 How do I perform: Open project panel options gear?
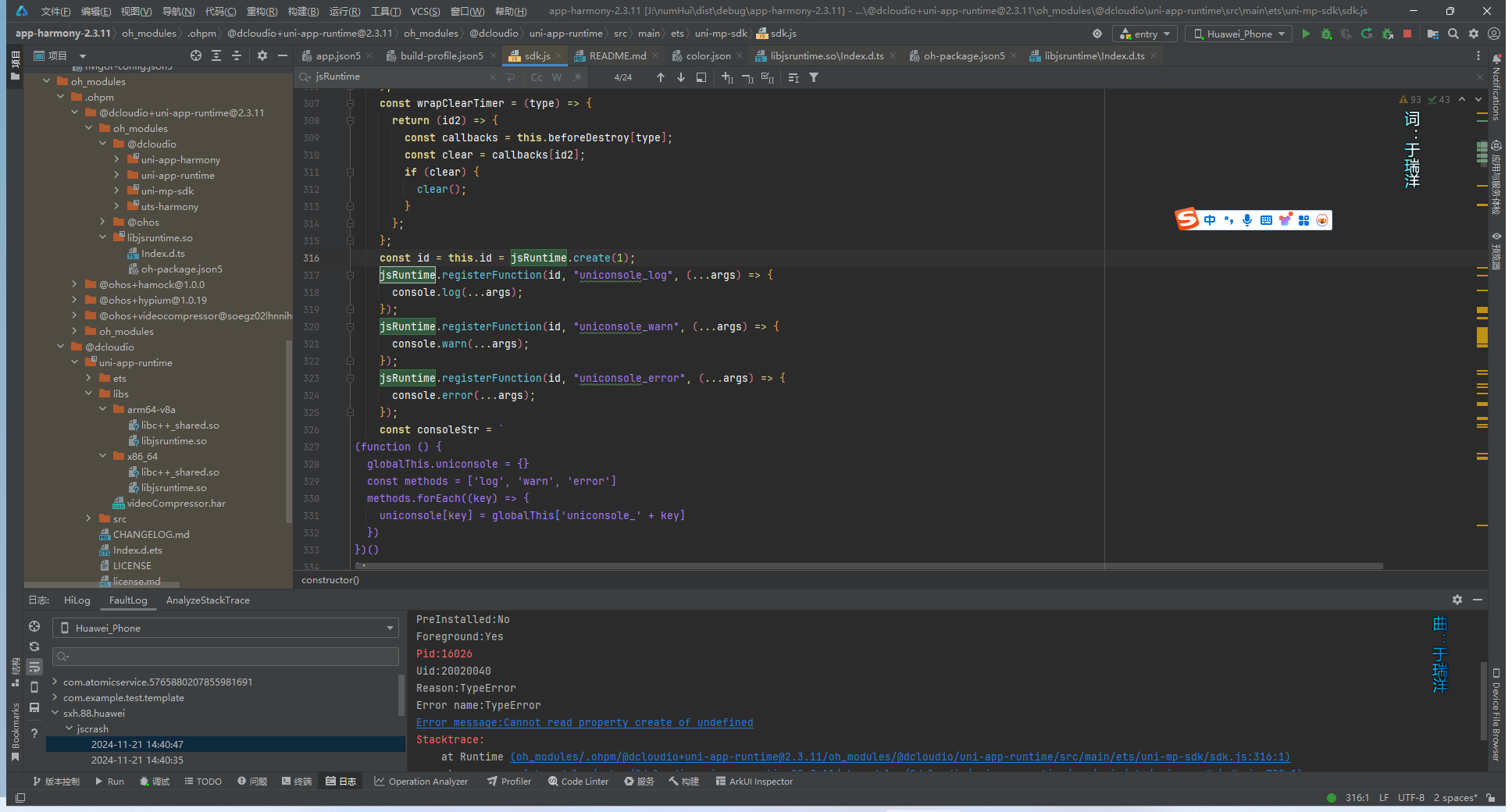point(262,55)
